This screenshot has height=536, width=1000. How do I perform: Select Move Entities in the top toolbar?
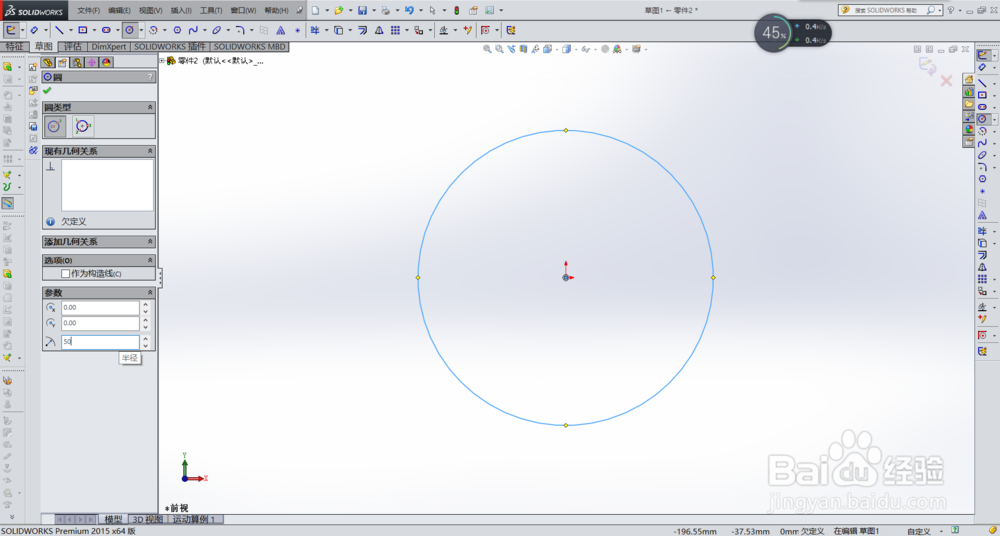click(x=419, y=30)
